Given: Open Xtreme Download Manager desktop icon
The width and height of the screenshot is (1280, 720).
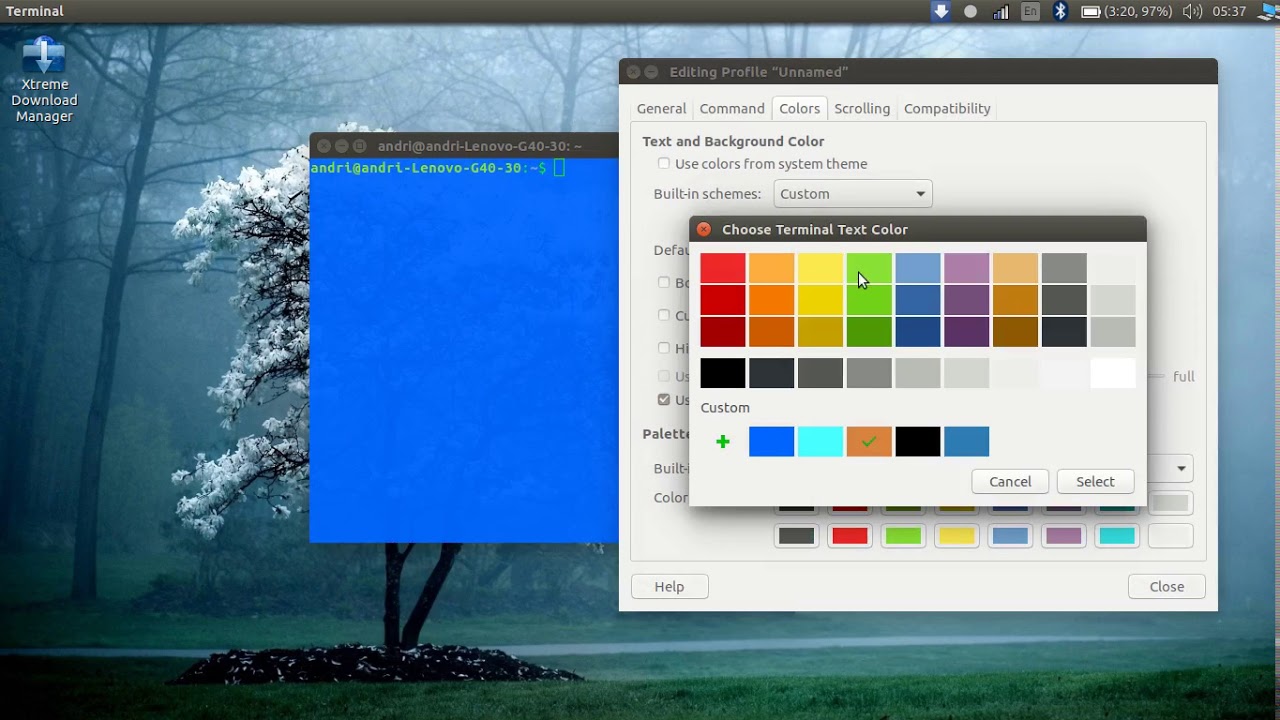Looking at the screenshot, I should 44,80.
